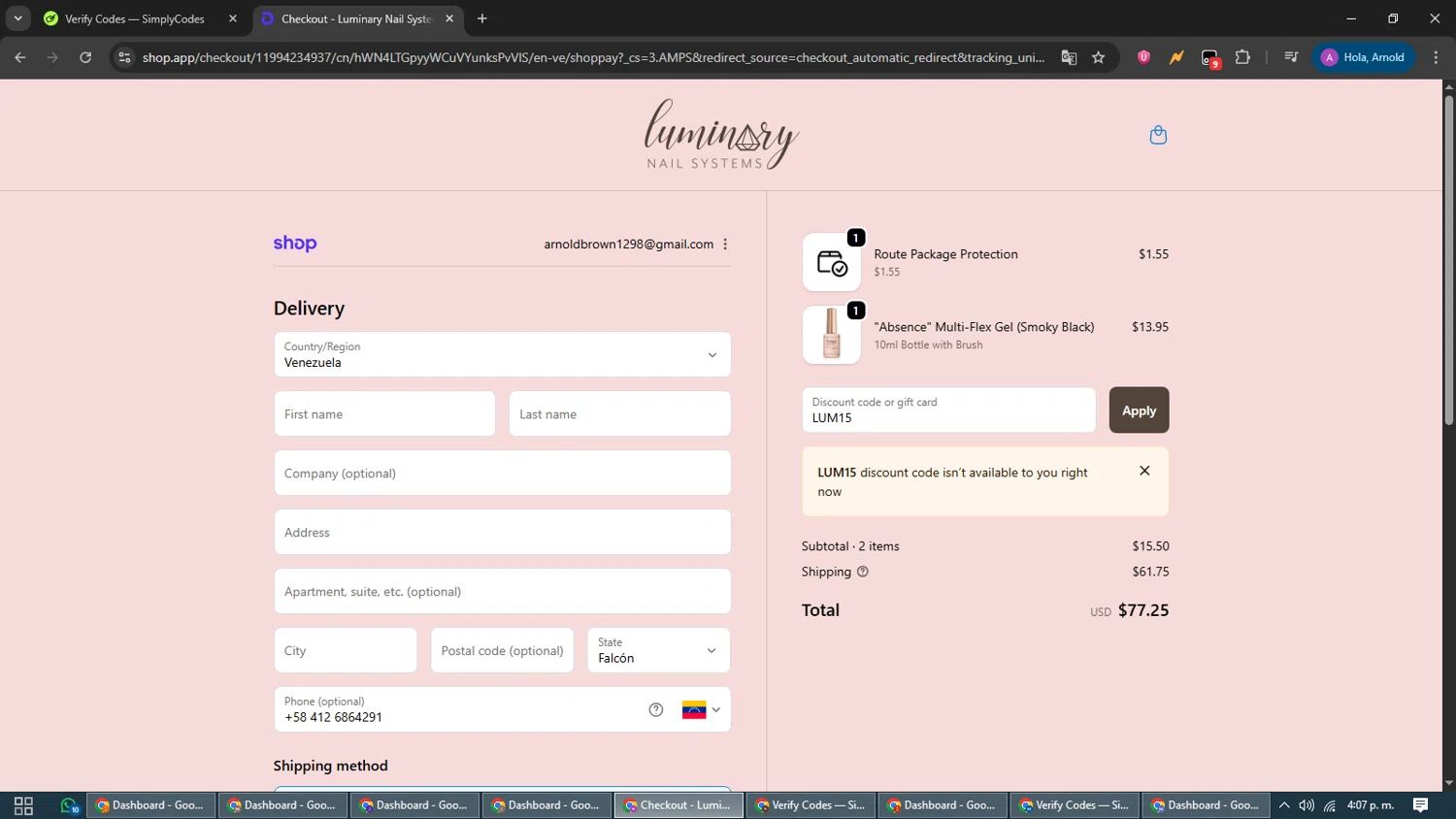View site information icon in address bar
Image resolution: width=1456 pixels, height=819 pixels.
[124, 57]
